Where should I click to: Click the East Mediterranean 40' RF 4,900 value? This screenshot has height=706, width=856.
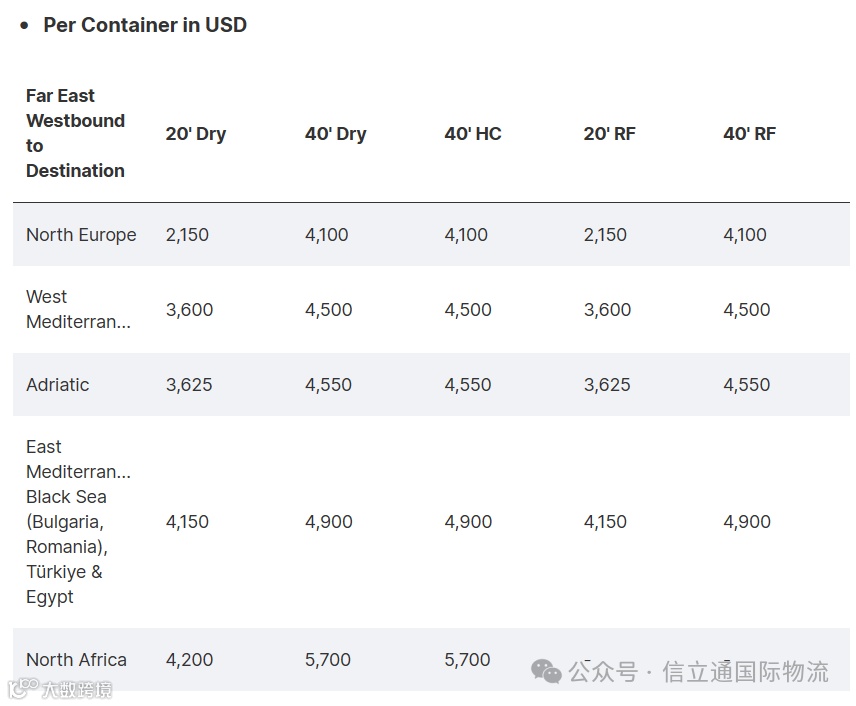747,522
